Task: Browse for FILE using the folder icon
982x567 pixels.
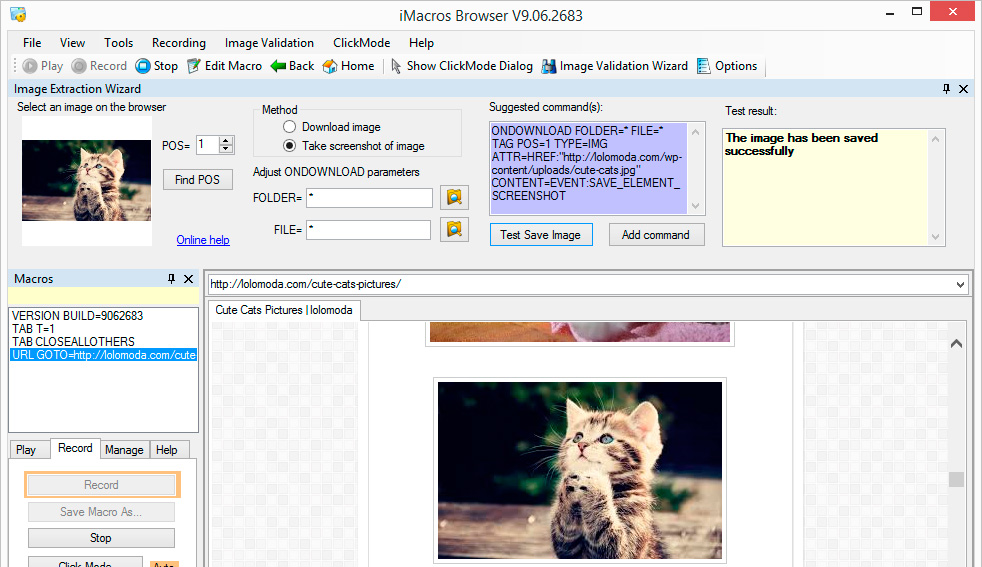Action: tap(454, 229)
